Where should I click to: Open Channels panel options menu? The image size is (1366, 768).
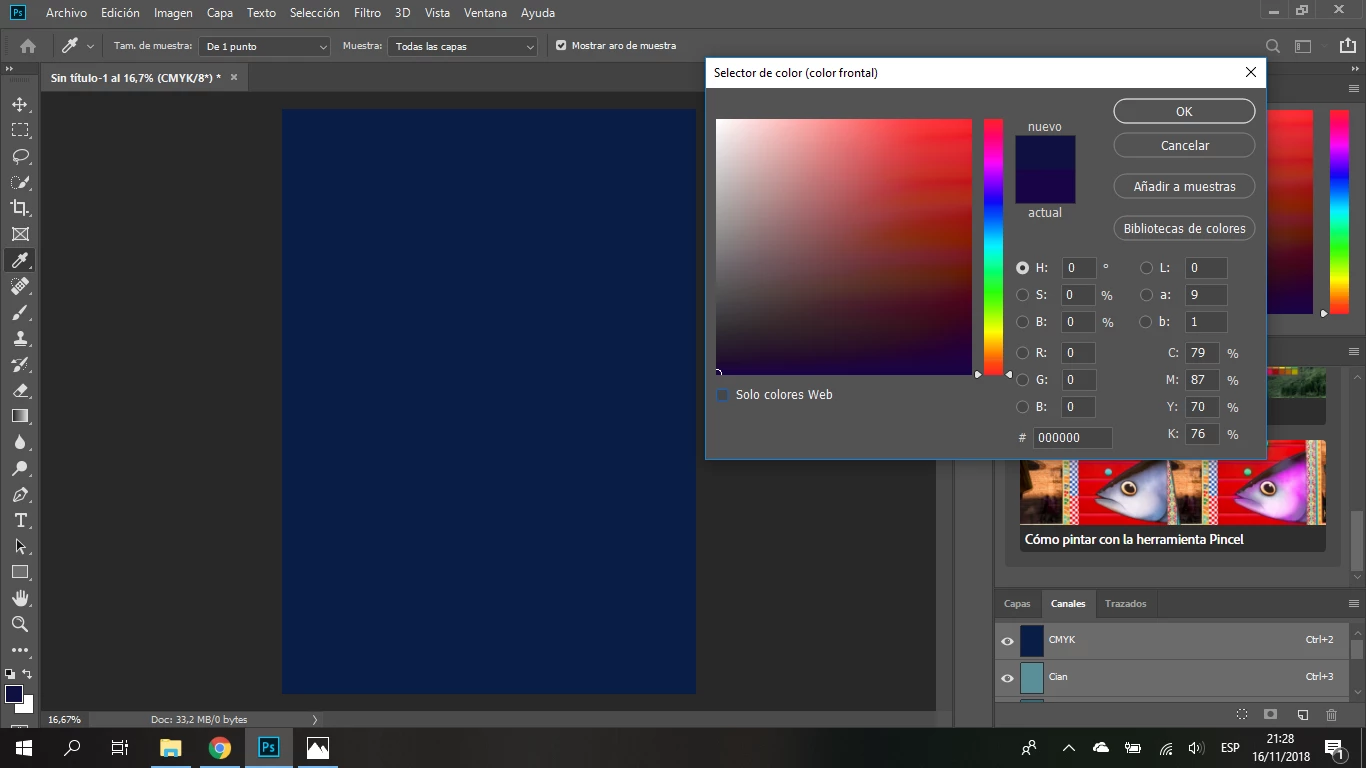[1354, 604]
